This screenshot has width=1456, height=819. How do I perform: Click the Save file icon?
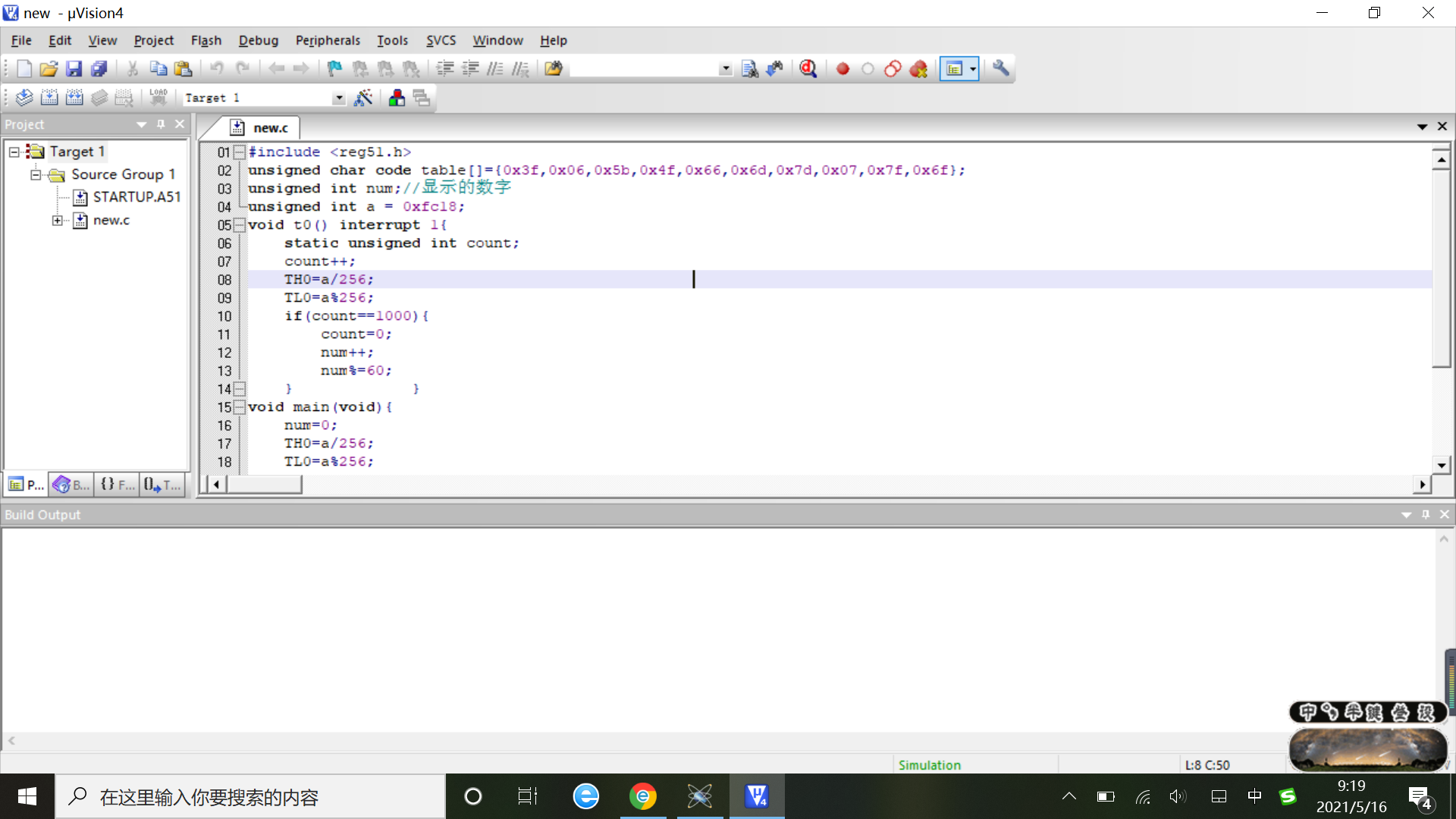point(74,69)
